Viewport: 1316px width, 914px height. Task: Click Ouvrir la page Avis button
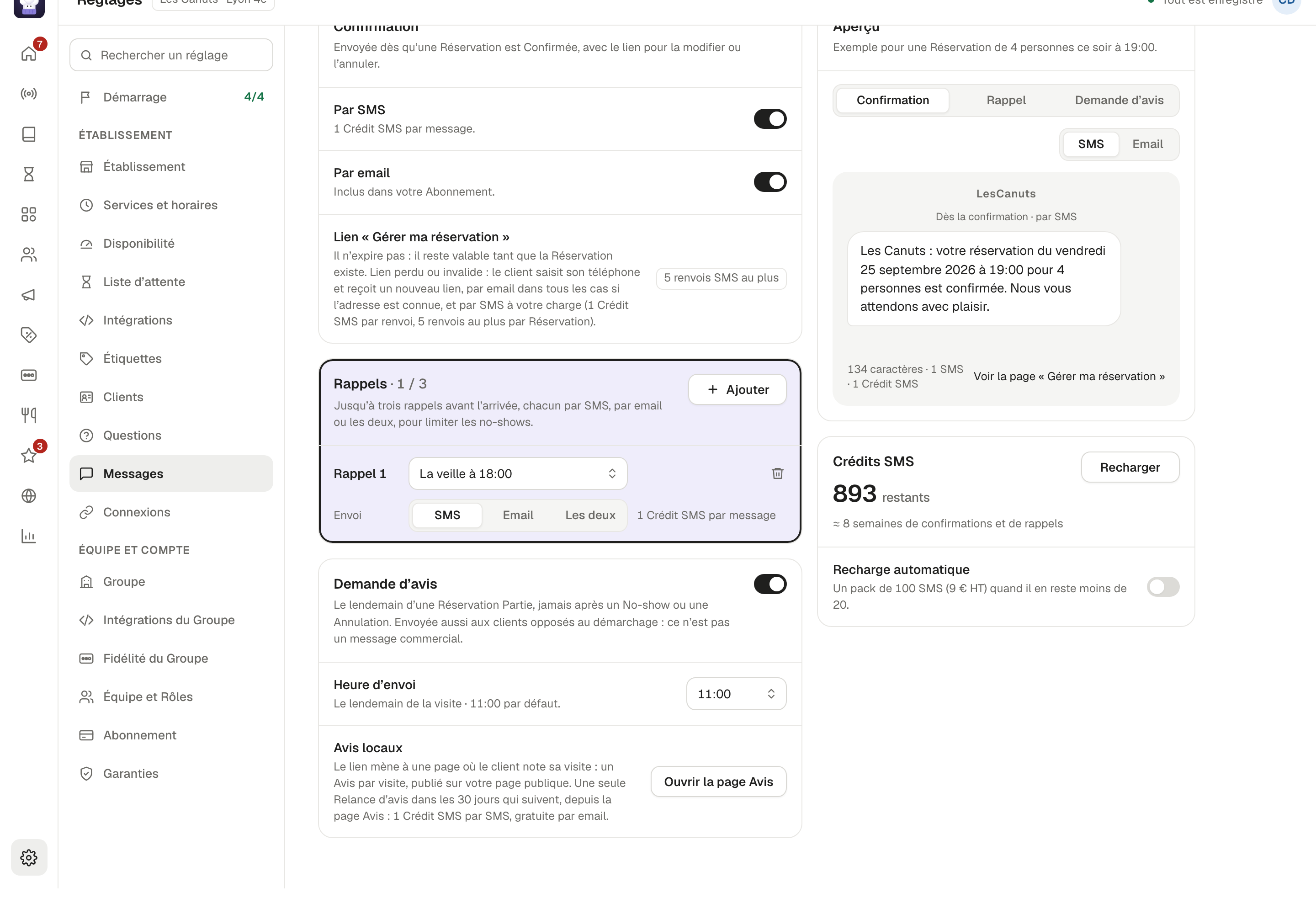(x=718, y=782)
